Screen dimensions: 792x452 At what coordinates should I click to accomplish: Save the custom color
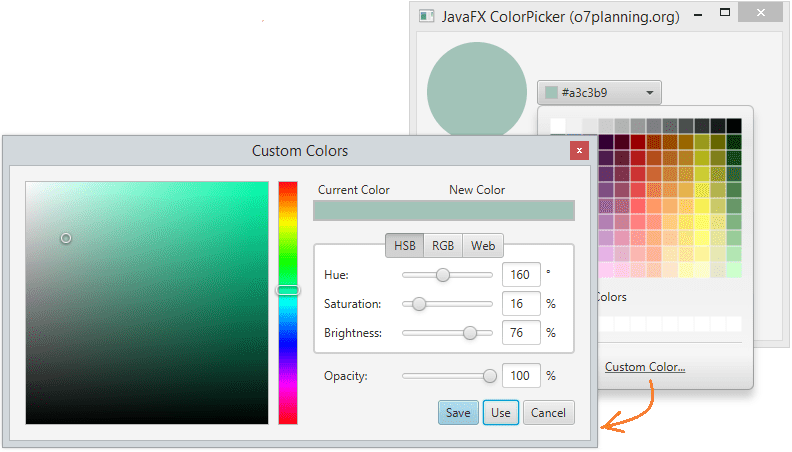[458, 413]
